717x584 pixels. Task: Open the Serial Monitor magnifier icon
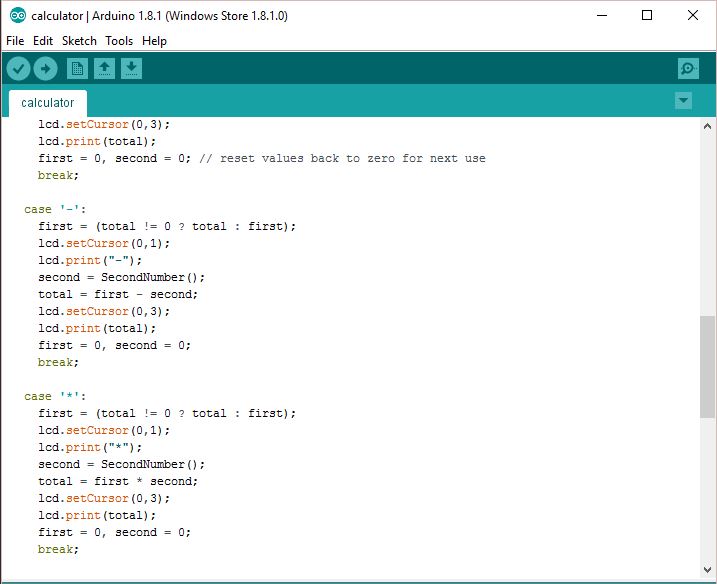click(688, 69)
